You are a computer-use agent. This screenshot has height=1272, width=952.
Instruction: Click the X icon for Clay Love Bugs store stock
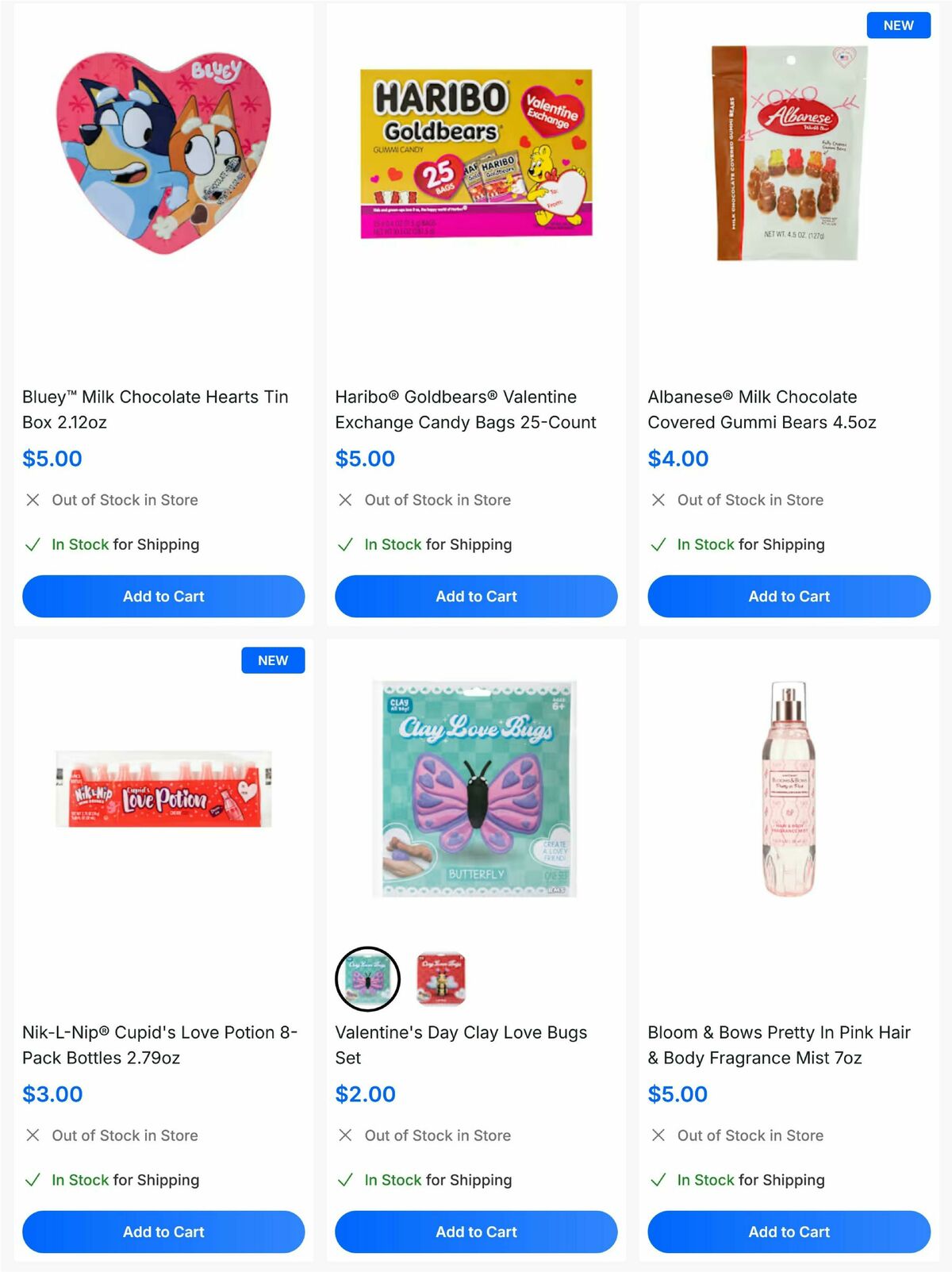(345, 1136)
